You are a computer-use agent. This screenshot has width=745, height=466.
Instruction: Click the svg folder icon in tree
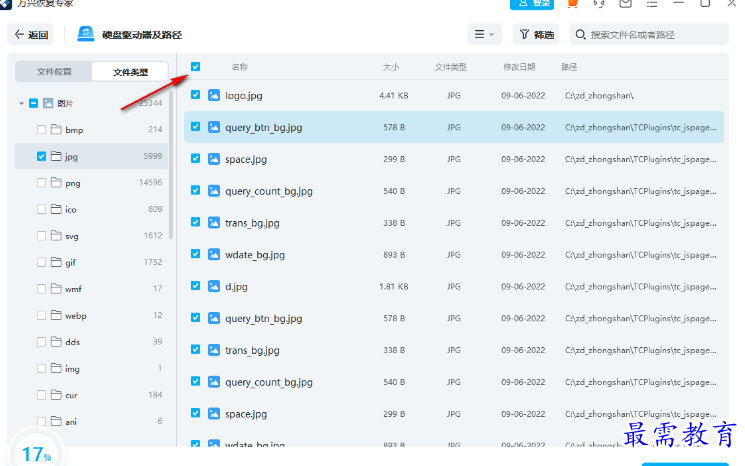click(56, 236)
